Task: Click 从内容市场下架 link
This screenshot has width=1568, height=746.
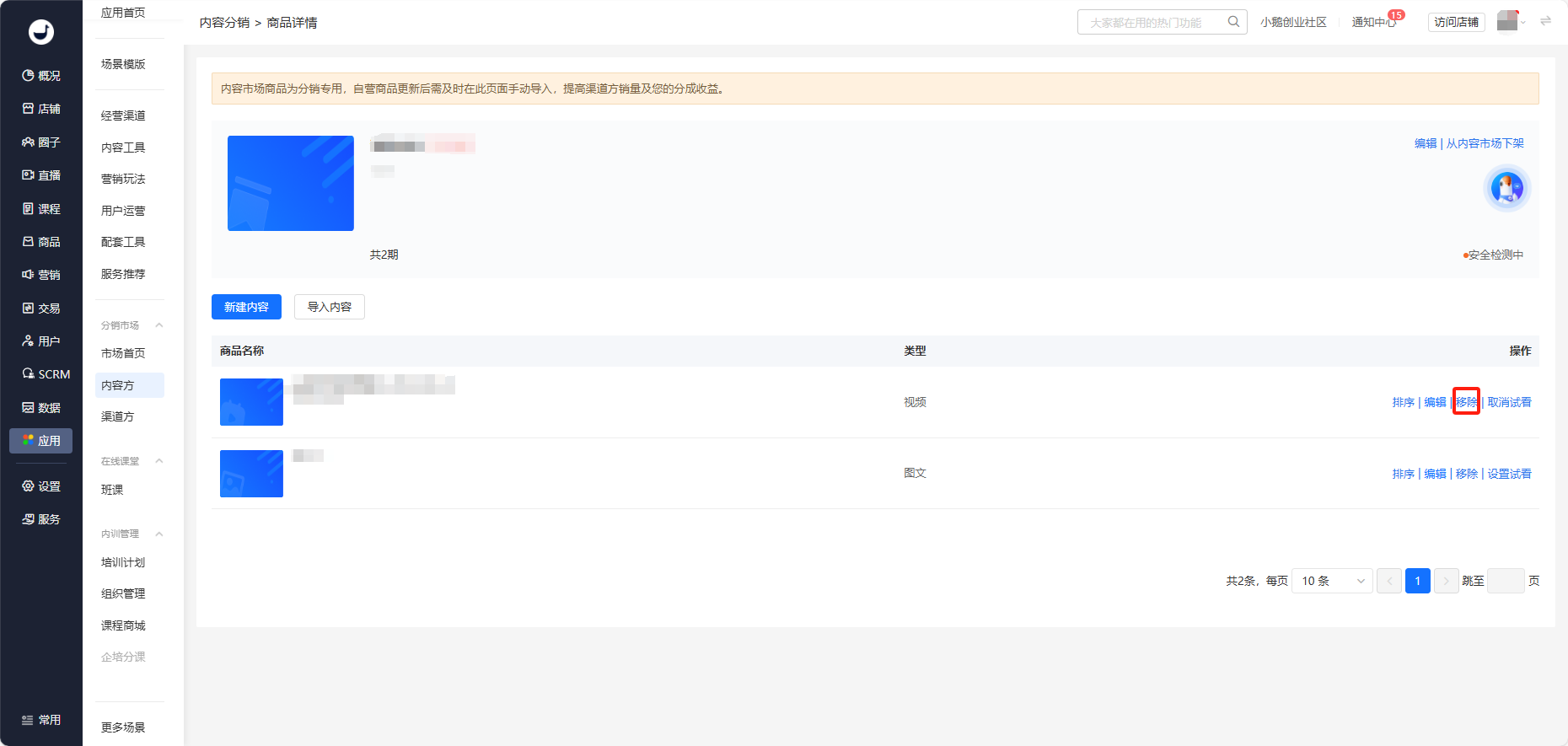Action: pyautogui.click(x=1485, y=143)
